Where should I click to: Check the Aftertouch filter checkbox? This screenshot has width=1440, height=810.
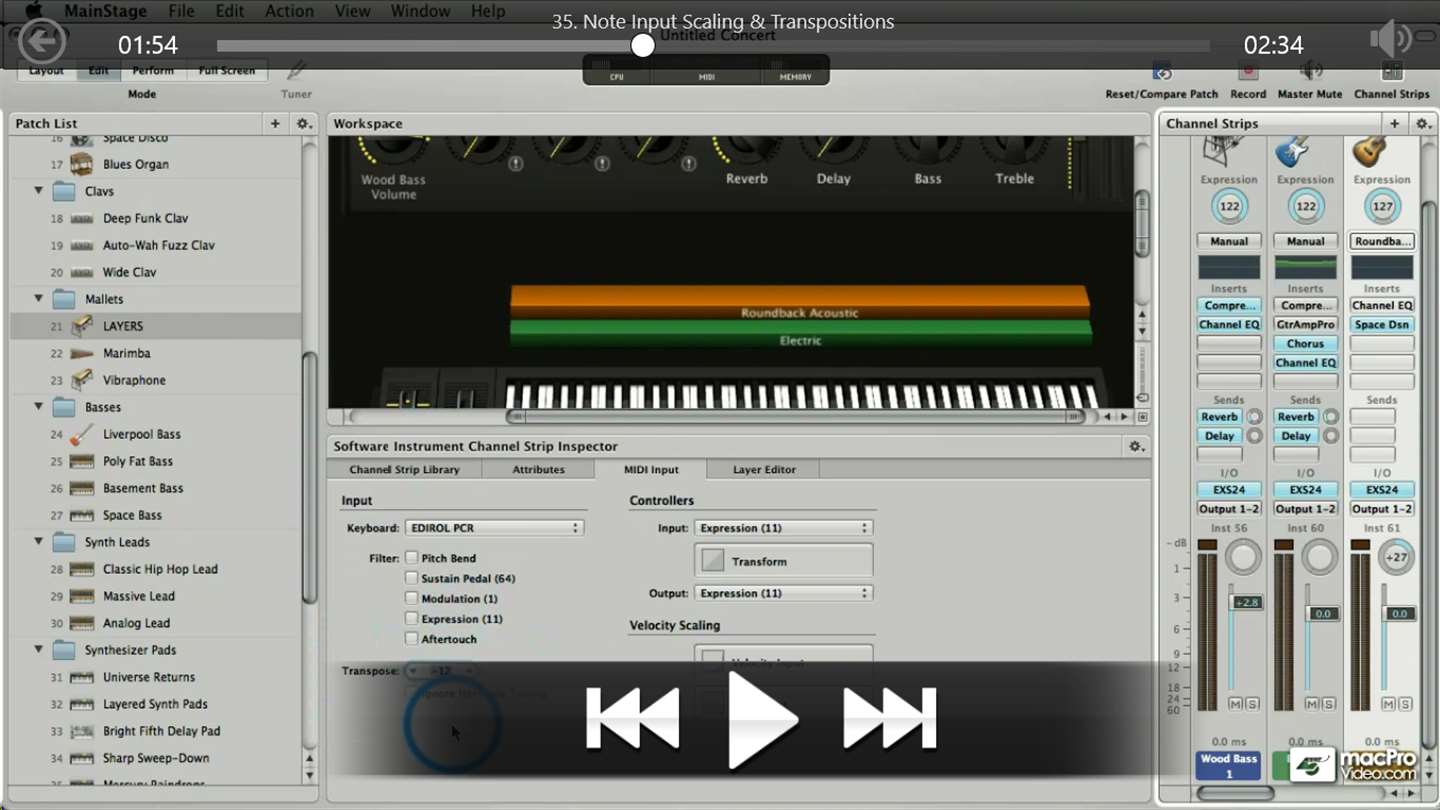coord(411,638)
